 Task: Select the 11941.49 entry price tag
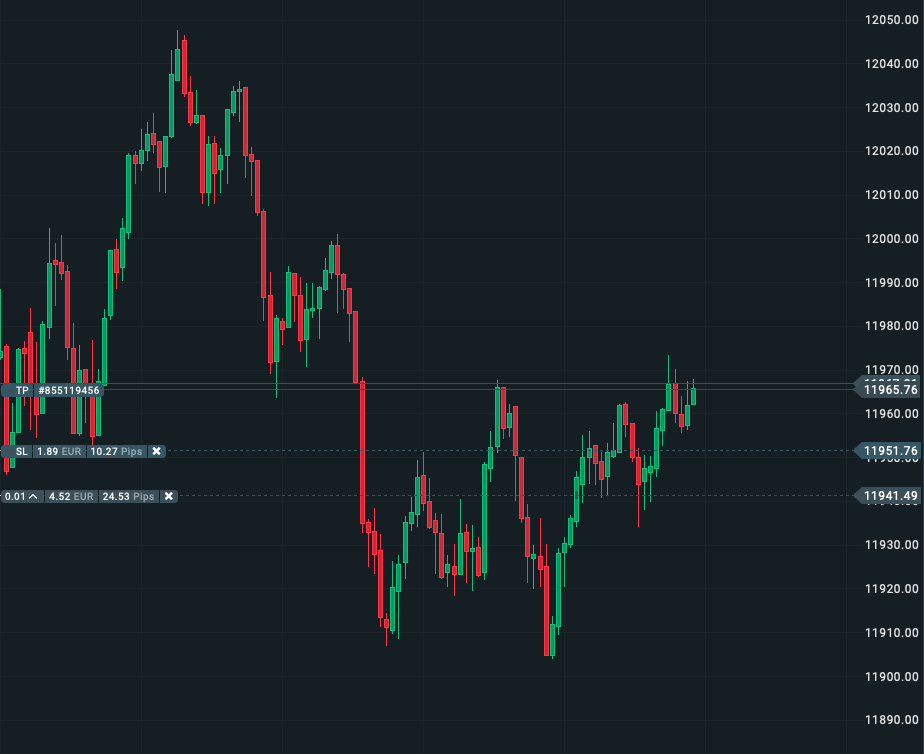890,495
